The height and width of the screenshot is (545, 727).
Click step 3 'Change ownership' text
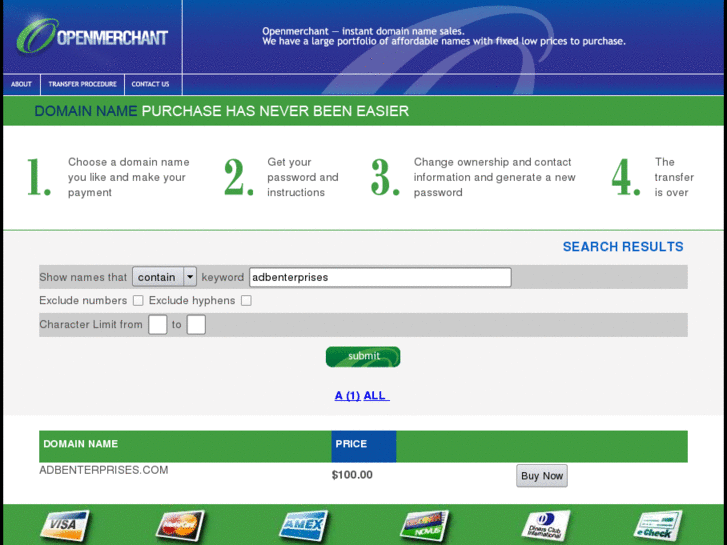pos(495,177)
